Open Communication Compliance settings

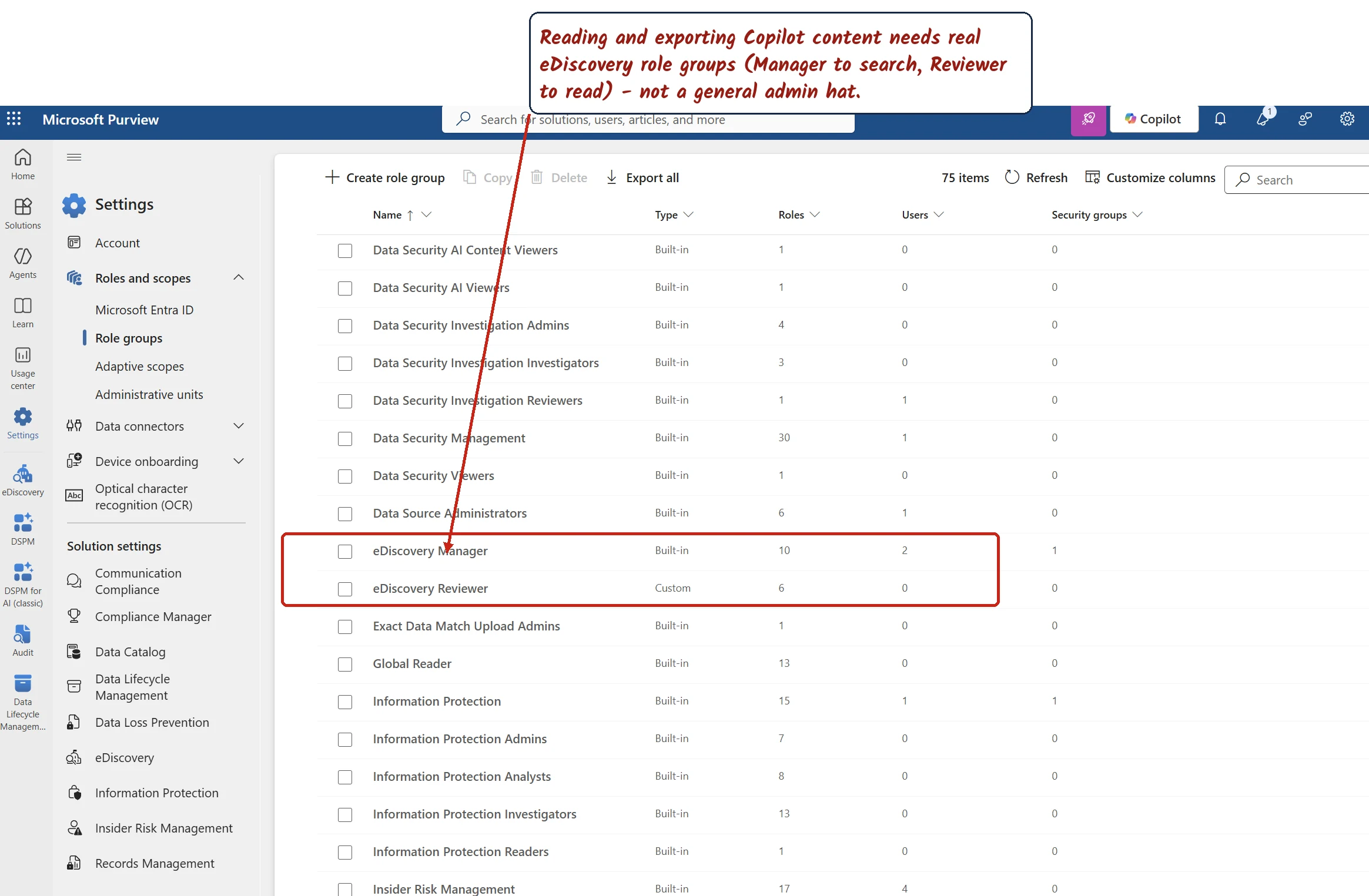[138, 581]
